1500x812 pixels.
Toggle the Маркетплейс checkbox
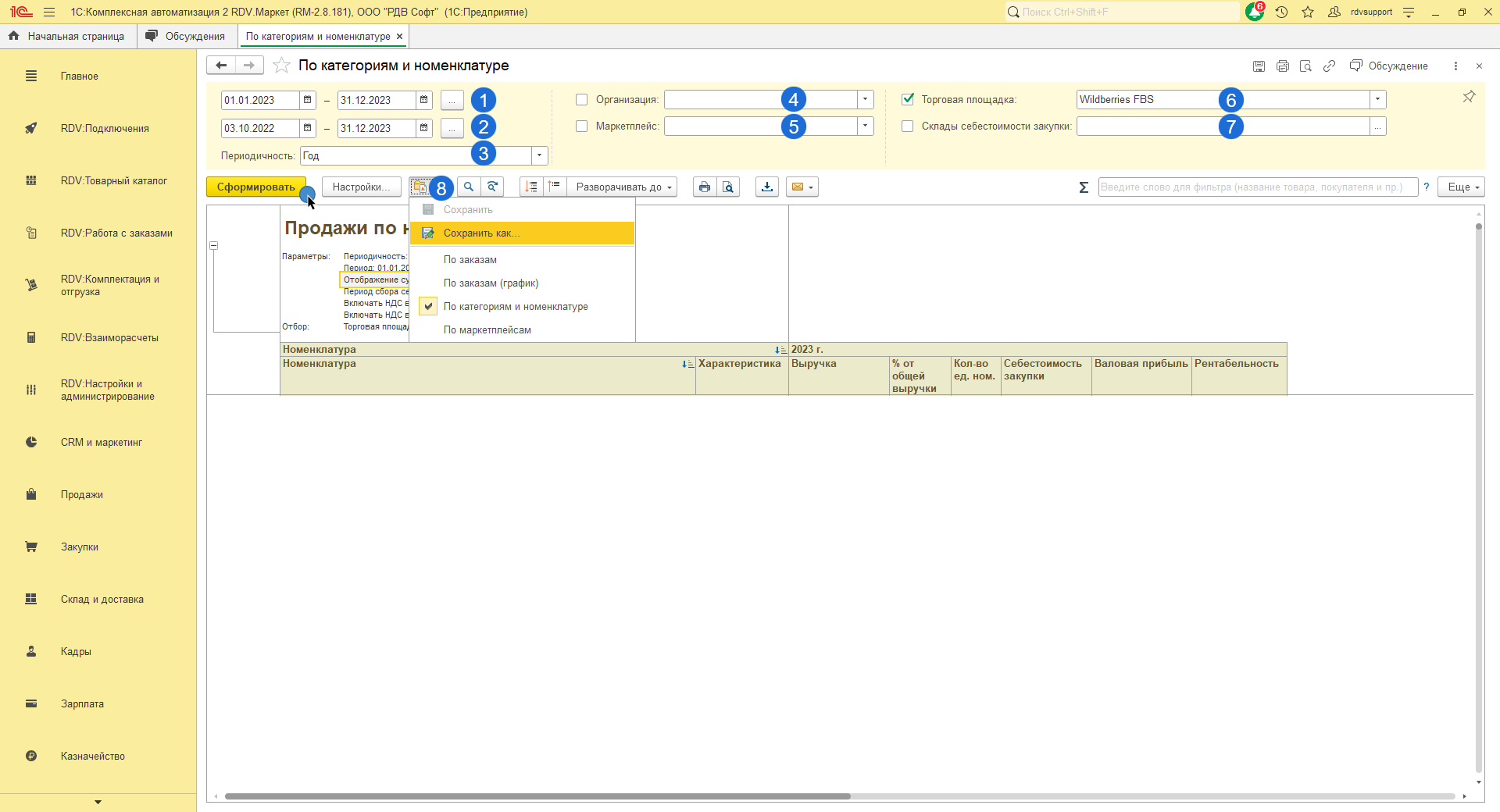tap(581, 126)
